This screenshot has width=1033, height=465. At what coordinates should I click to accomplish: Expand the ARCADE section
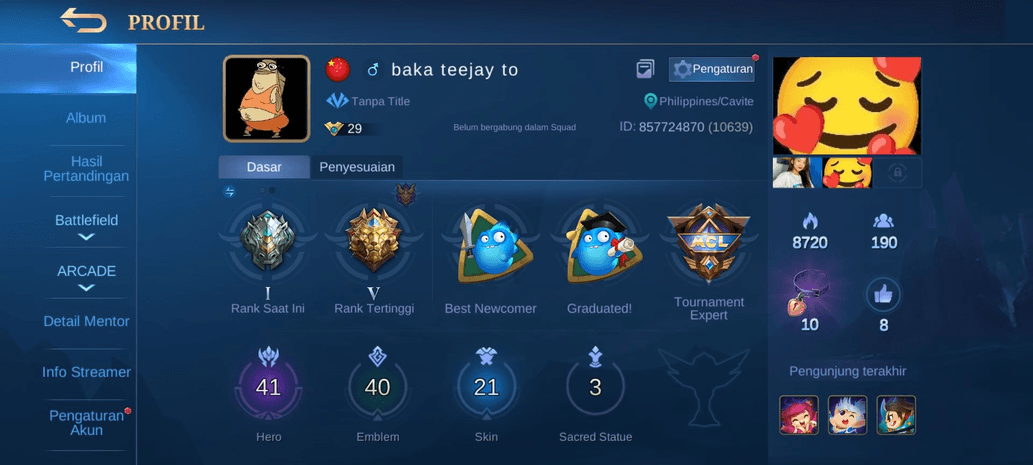[86, 278]
